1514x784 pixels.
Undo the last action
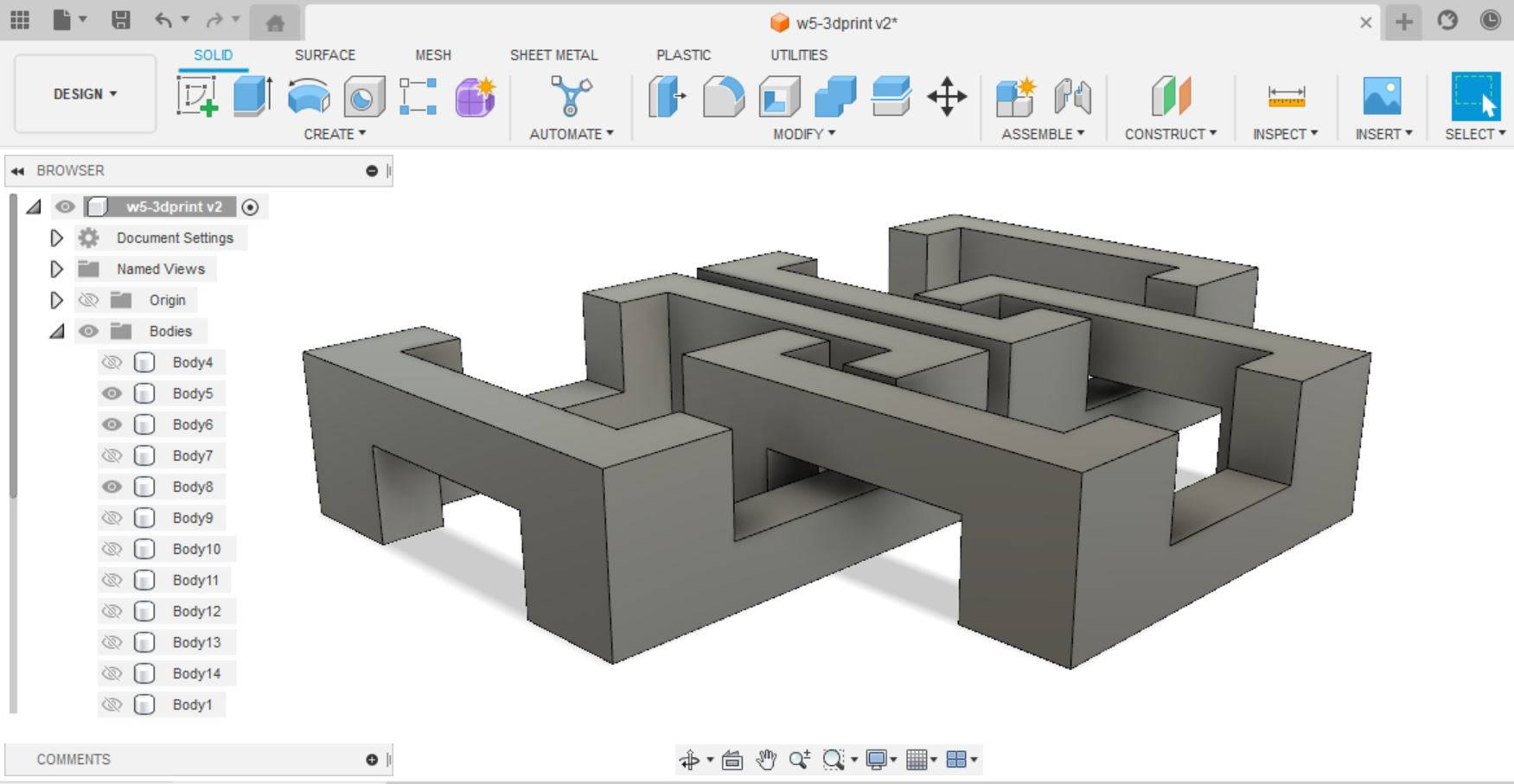(x=163, y=20)
